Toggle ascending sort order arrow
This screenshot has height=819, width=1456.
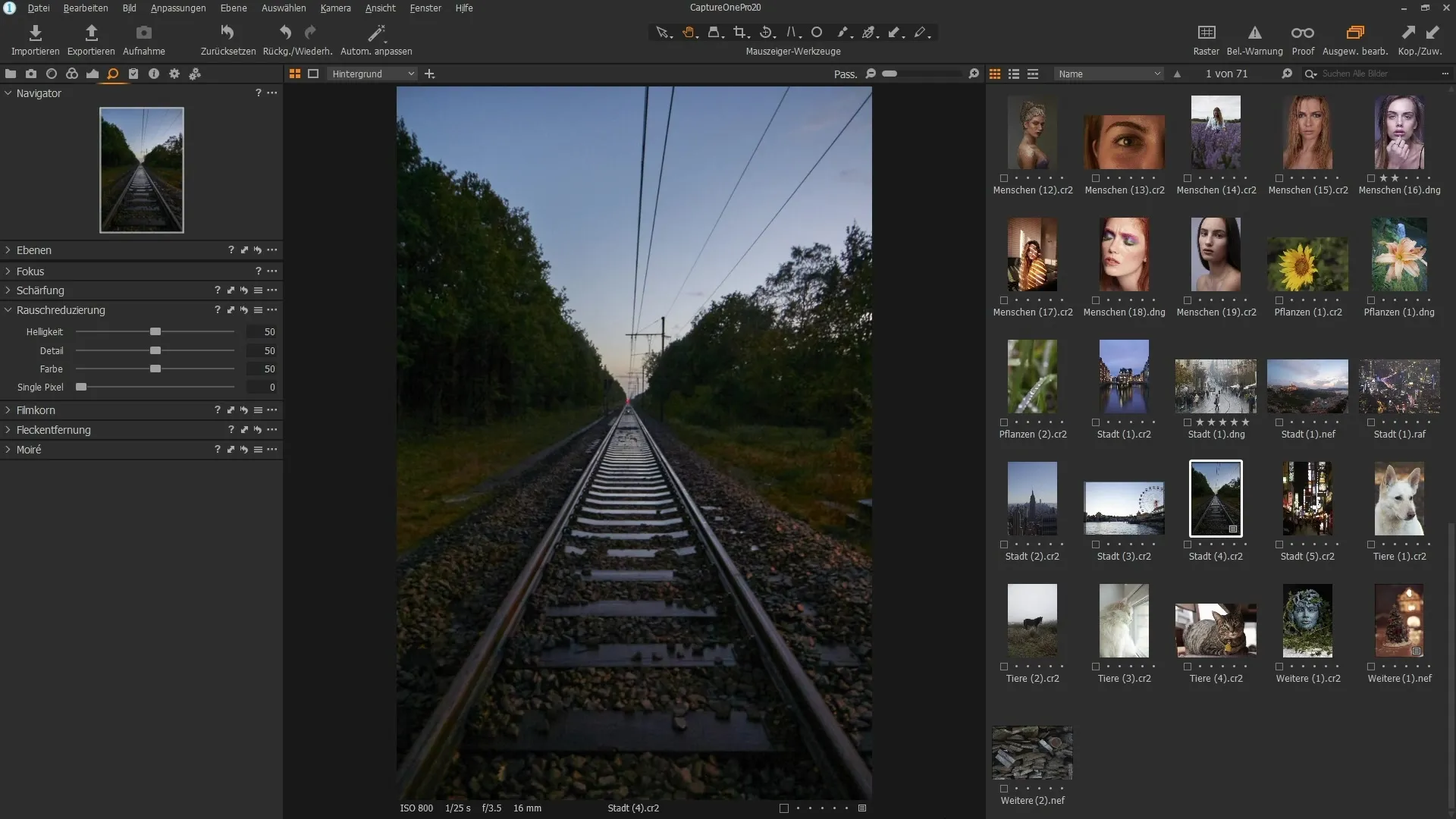(x=1177, y=74)
